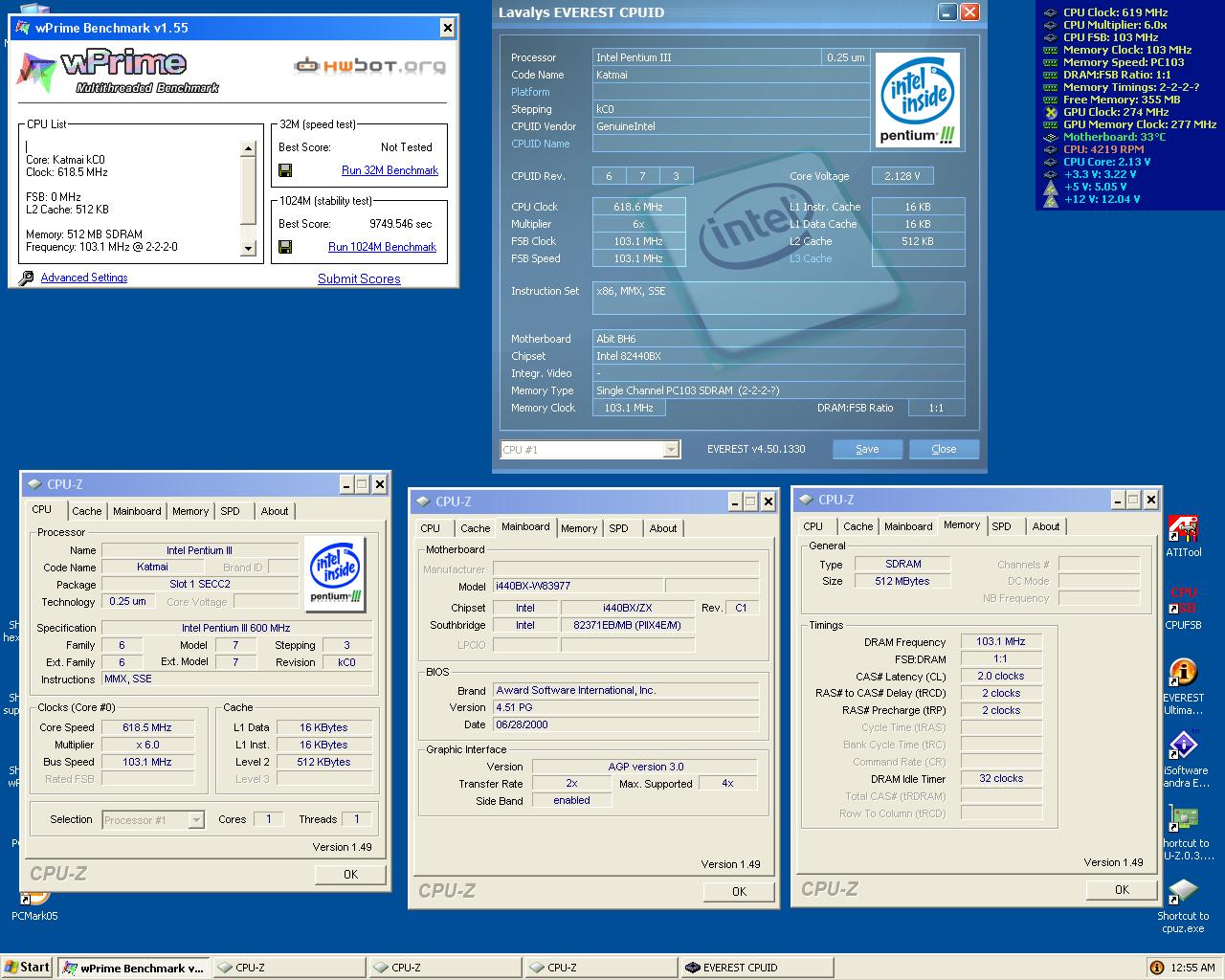Switch to Mainboard tab in the left CPU-Z window
Screen dimensions: 1225x980
[x=137, y=511]
